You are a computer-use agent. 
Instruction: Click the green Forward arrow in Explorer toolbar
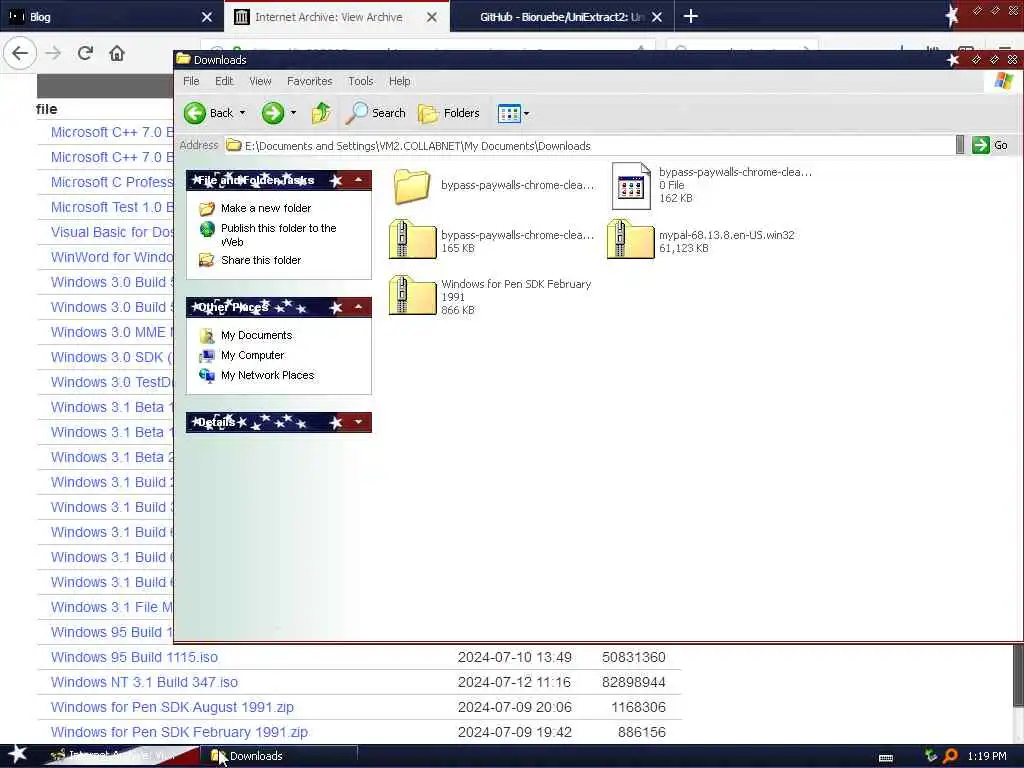(x=273, y=113)
